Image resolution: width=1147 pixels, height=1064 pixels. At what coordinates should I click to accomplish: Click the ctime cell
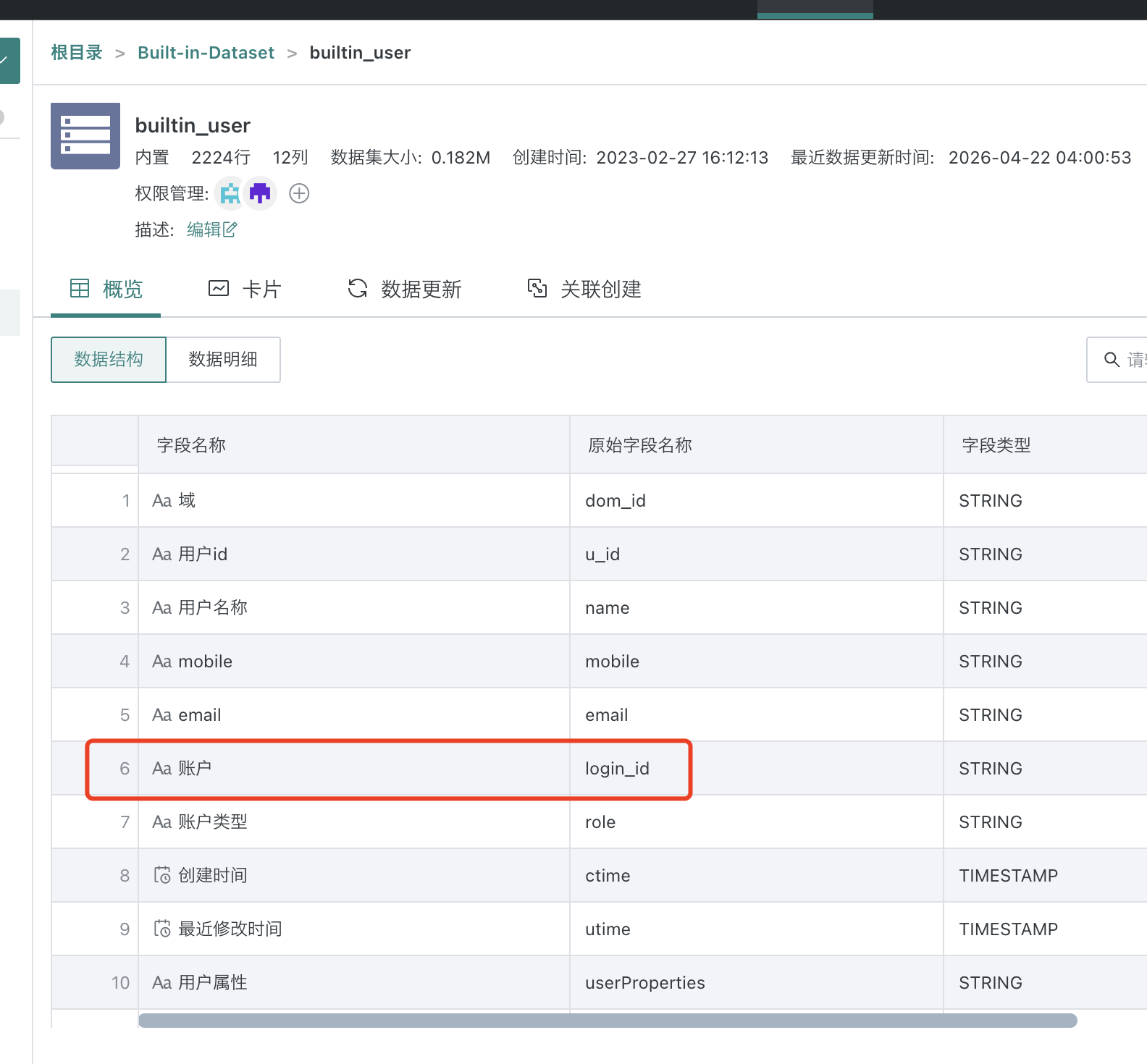(x=757, y=876)
